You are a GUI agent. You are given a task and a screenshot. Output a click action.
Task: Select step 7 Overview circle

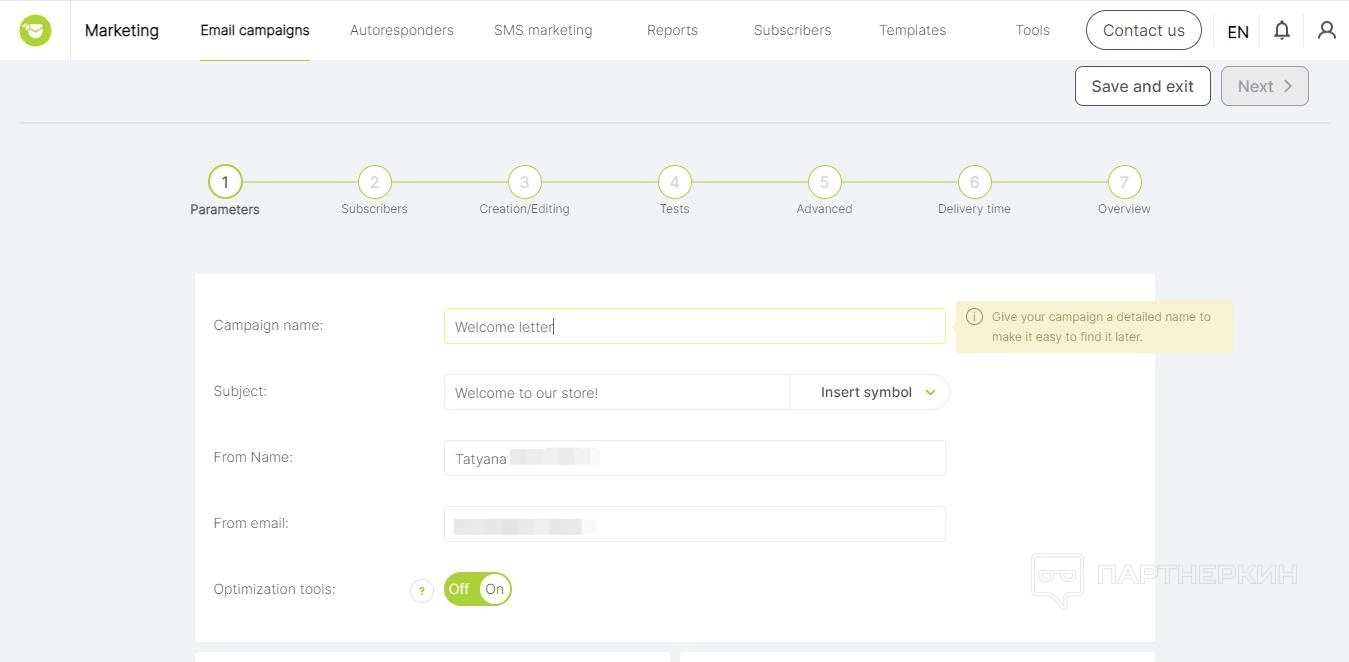coord(1124,182)
